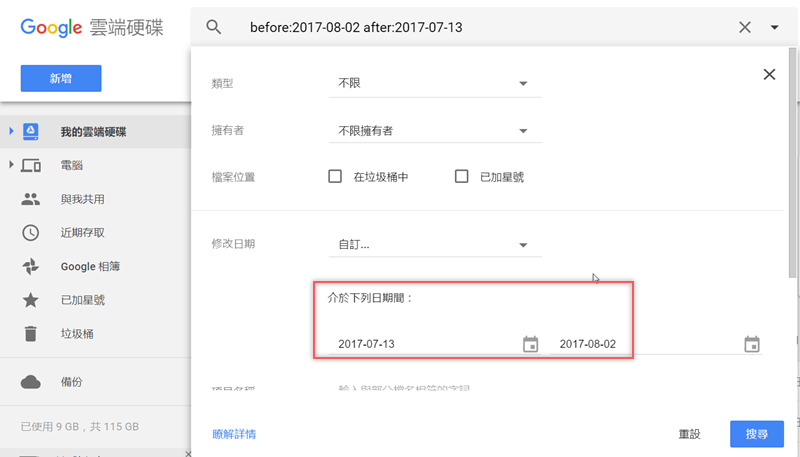The image size is (800, 457).
Task: Open 與我共用 in the sidebar
Action: click(83, 199)
